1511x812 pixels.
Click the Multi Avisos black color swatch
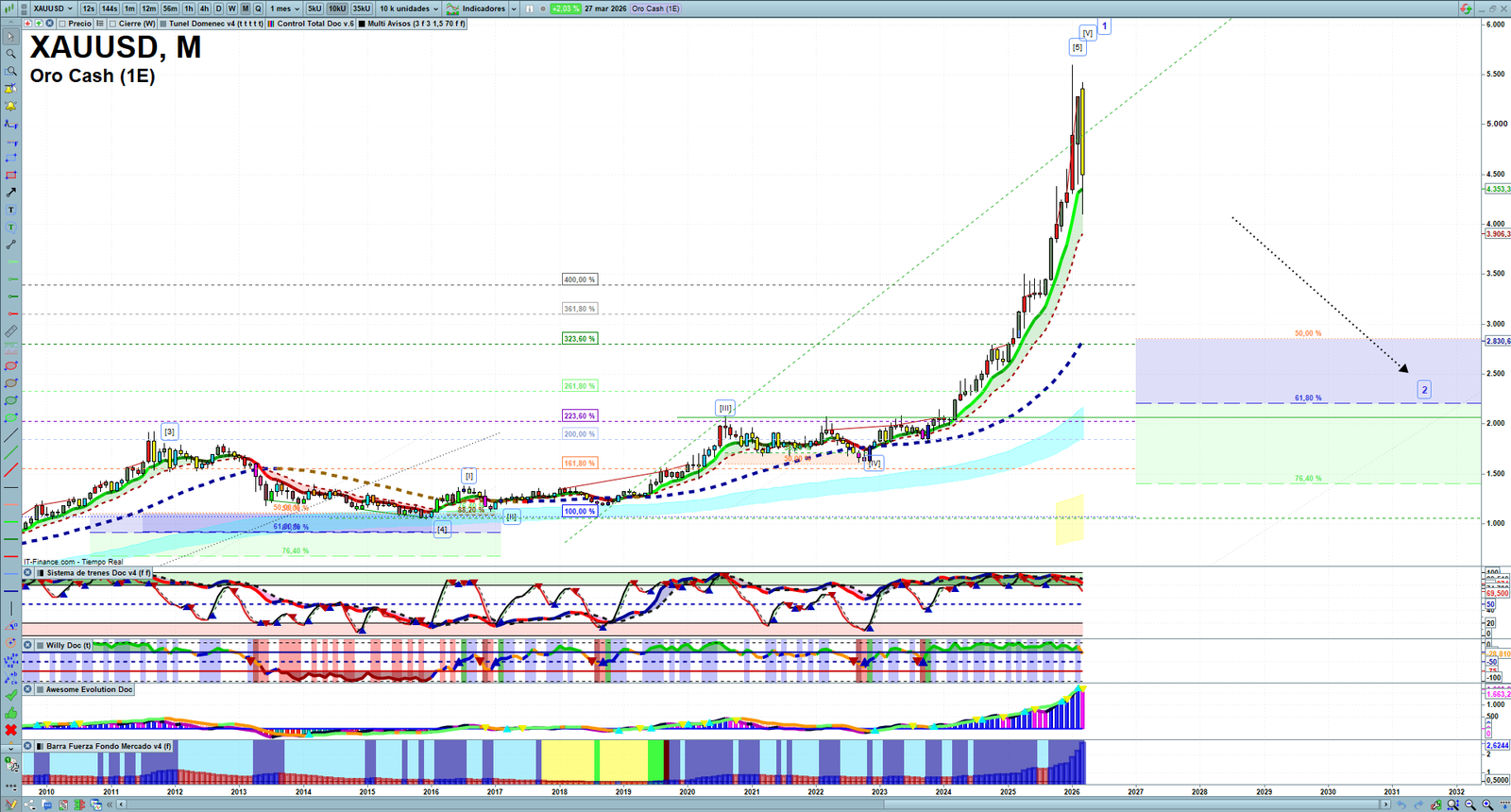(362, 24)
